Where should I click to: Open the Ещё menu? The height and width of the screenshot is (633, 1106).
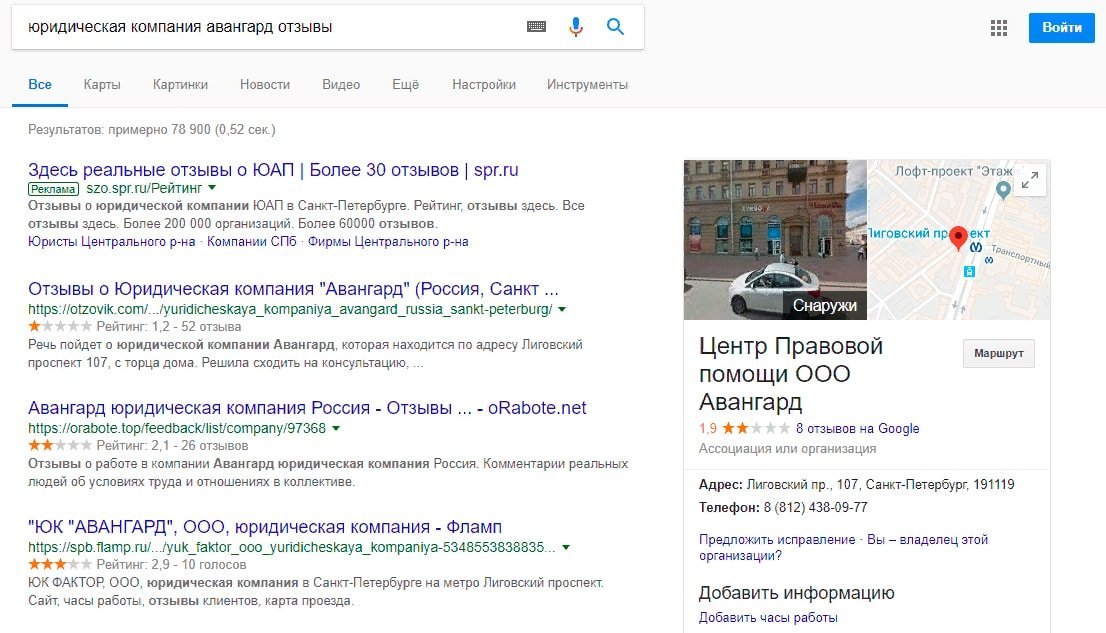coord(405,85)
